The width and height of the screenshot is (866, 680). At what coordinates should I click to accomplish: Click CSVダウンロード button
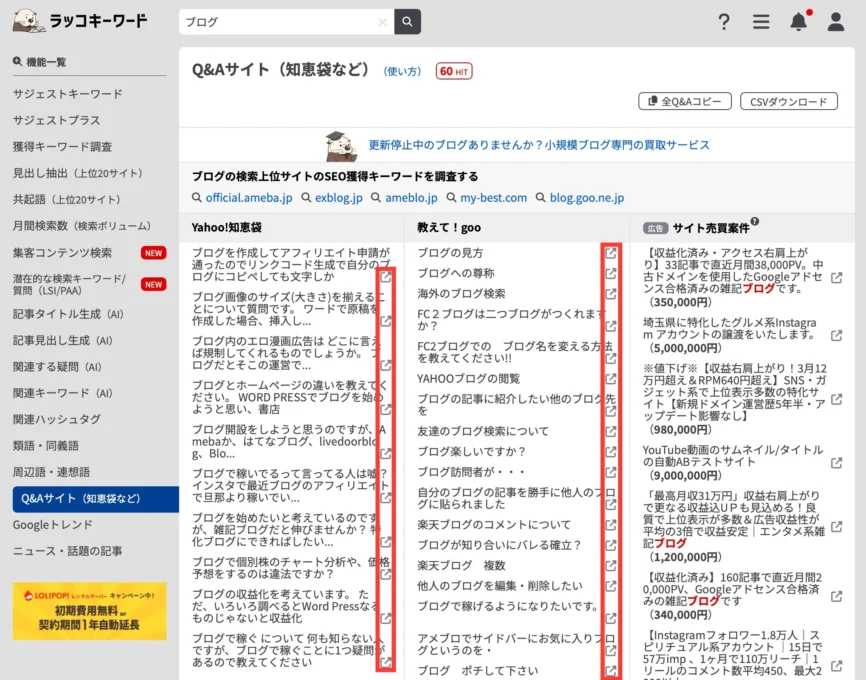pos(789,101)
